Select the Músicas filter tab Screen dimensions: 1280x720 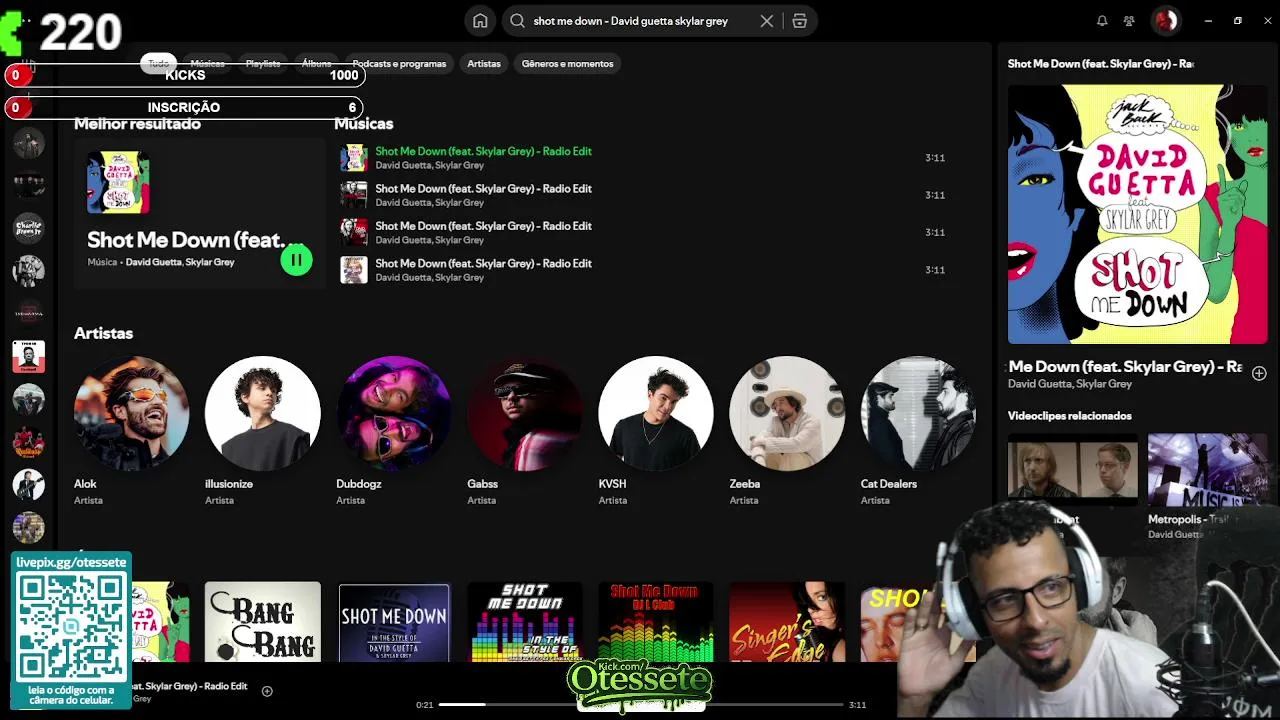point(207,64)
